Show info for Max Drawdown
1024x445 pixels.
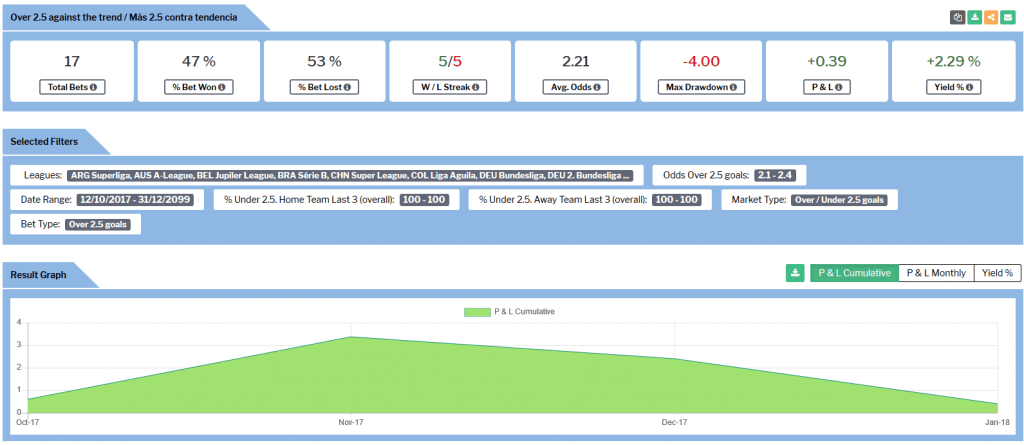tap(733, 87)
